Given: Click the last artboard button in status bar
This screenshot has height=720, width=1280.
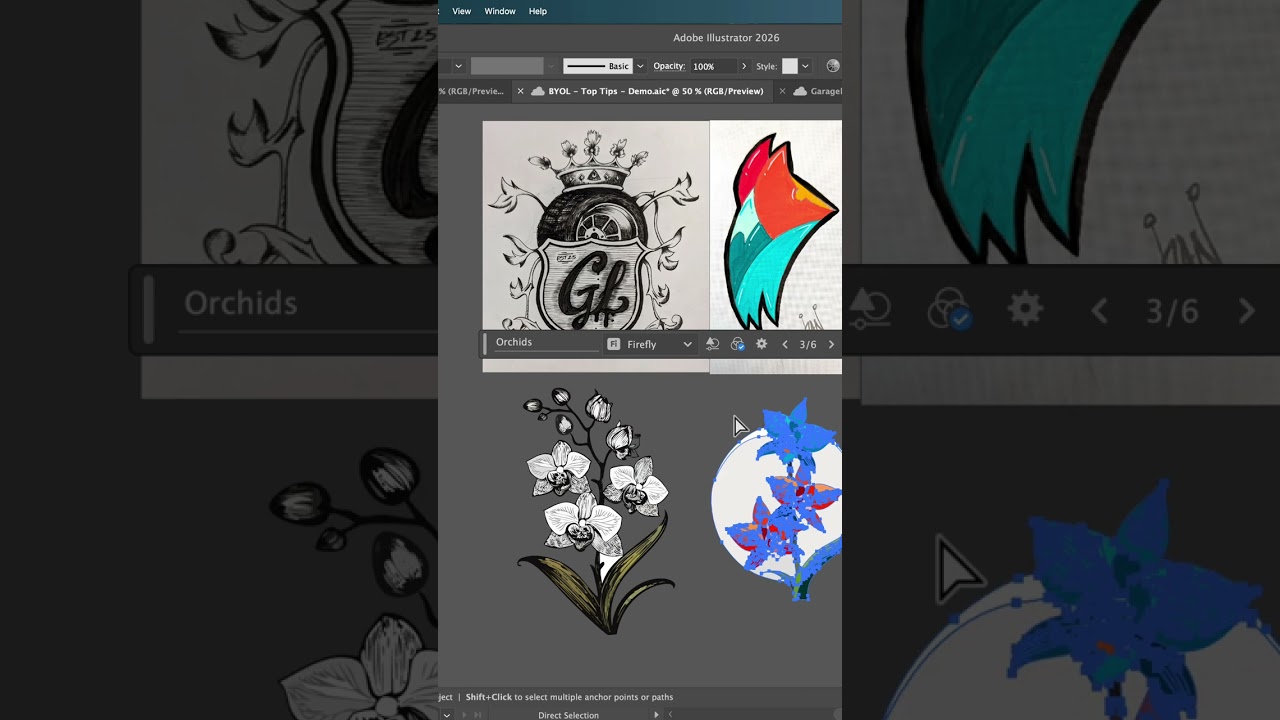Looking at the screenshot, I should [x=478, y=715].
